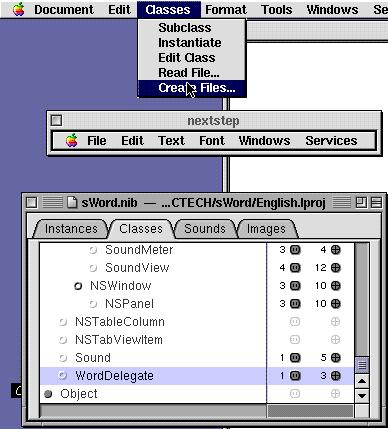Click the actions icon for NSWindow
This screenshot has height=429, width=388.
(x=336, y=286)
